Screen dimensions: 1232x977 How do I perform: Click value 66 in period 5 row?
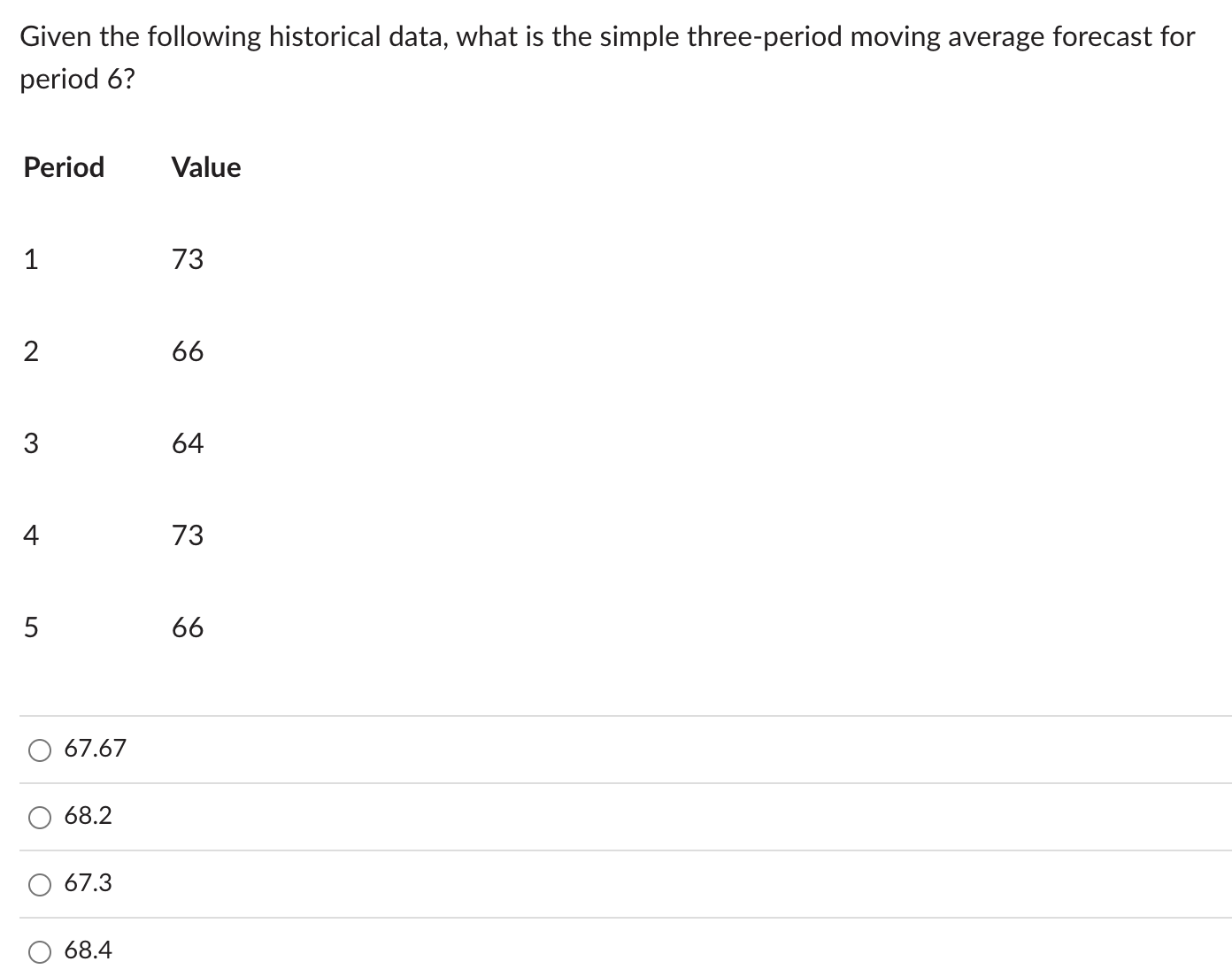188,627
